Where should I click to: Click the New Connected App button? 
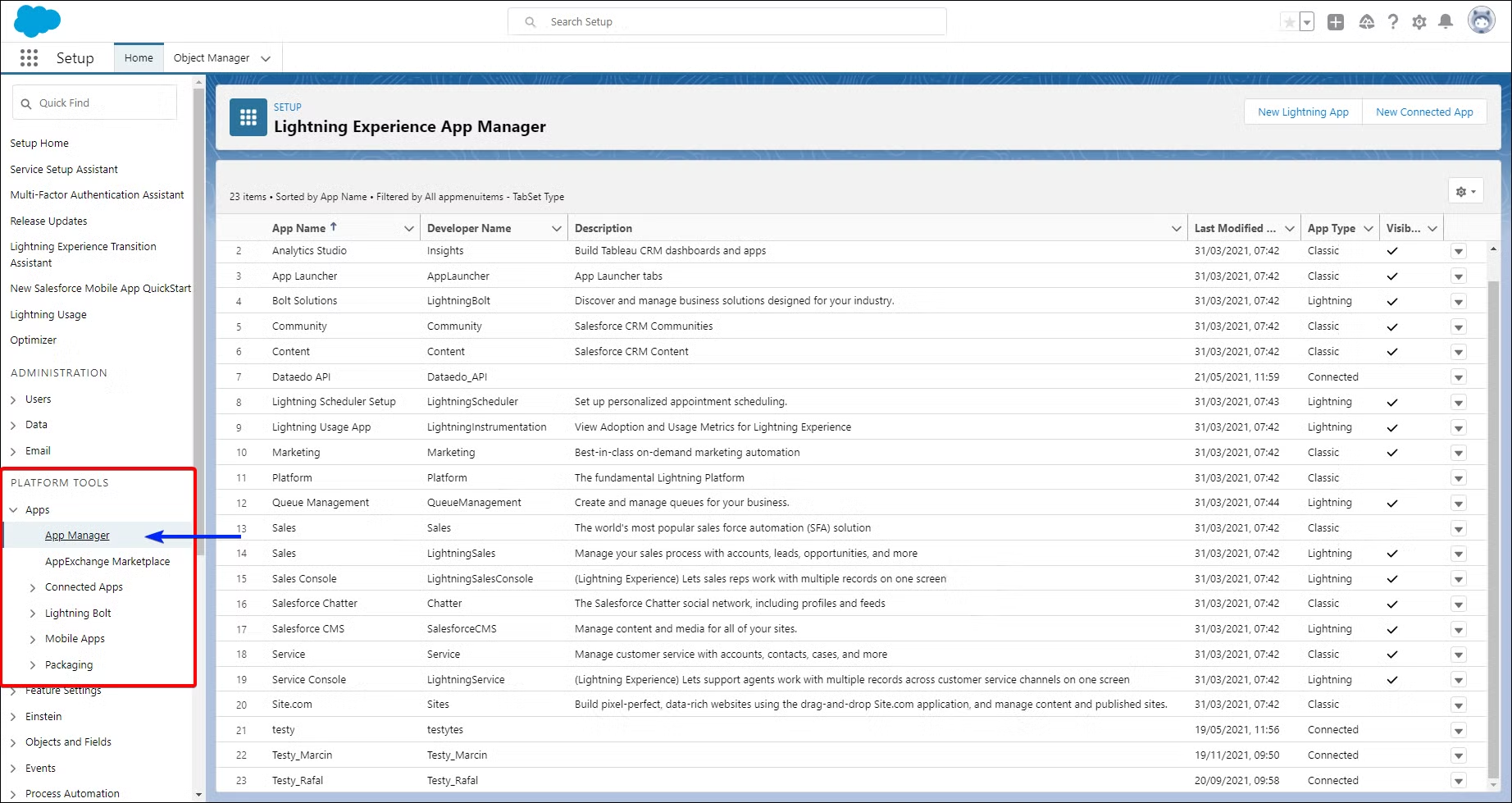point(1424,112)
